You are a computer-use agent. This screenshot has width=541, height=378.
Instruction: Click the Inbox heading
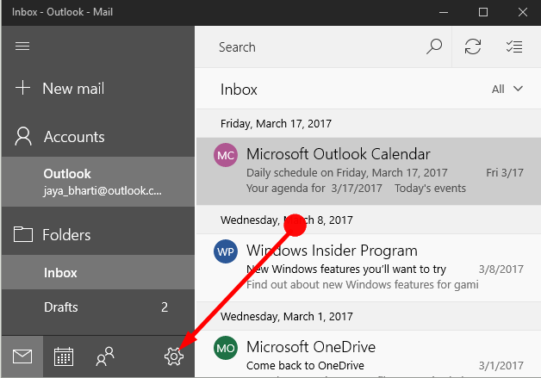click(x=239, y=90)
